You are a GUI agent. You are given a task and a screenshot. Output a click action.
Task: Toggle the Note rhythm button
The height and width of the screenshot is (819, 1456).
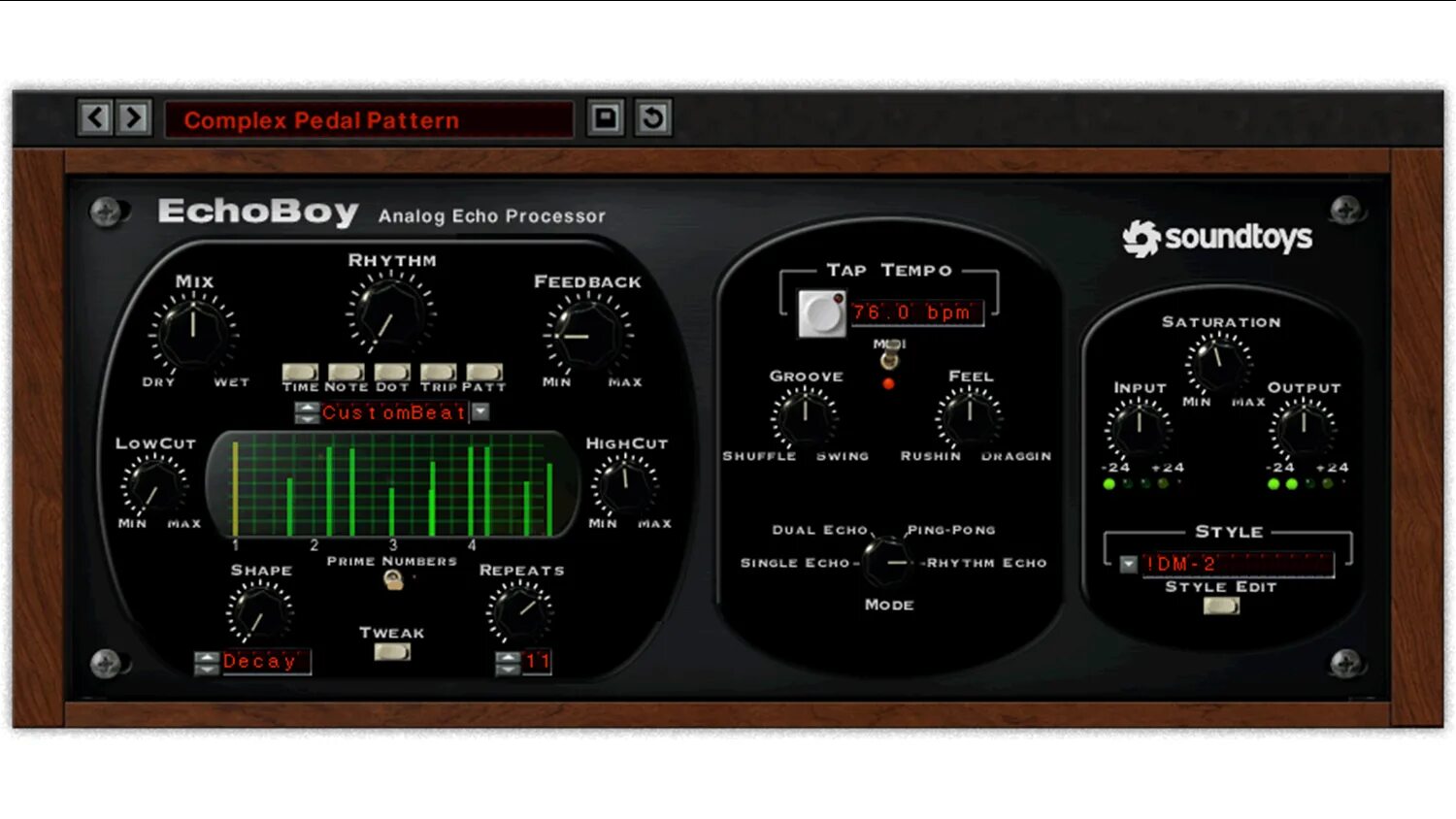coord(347,373)
